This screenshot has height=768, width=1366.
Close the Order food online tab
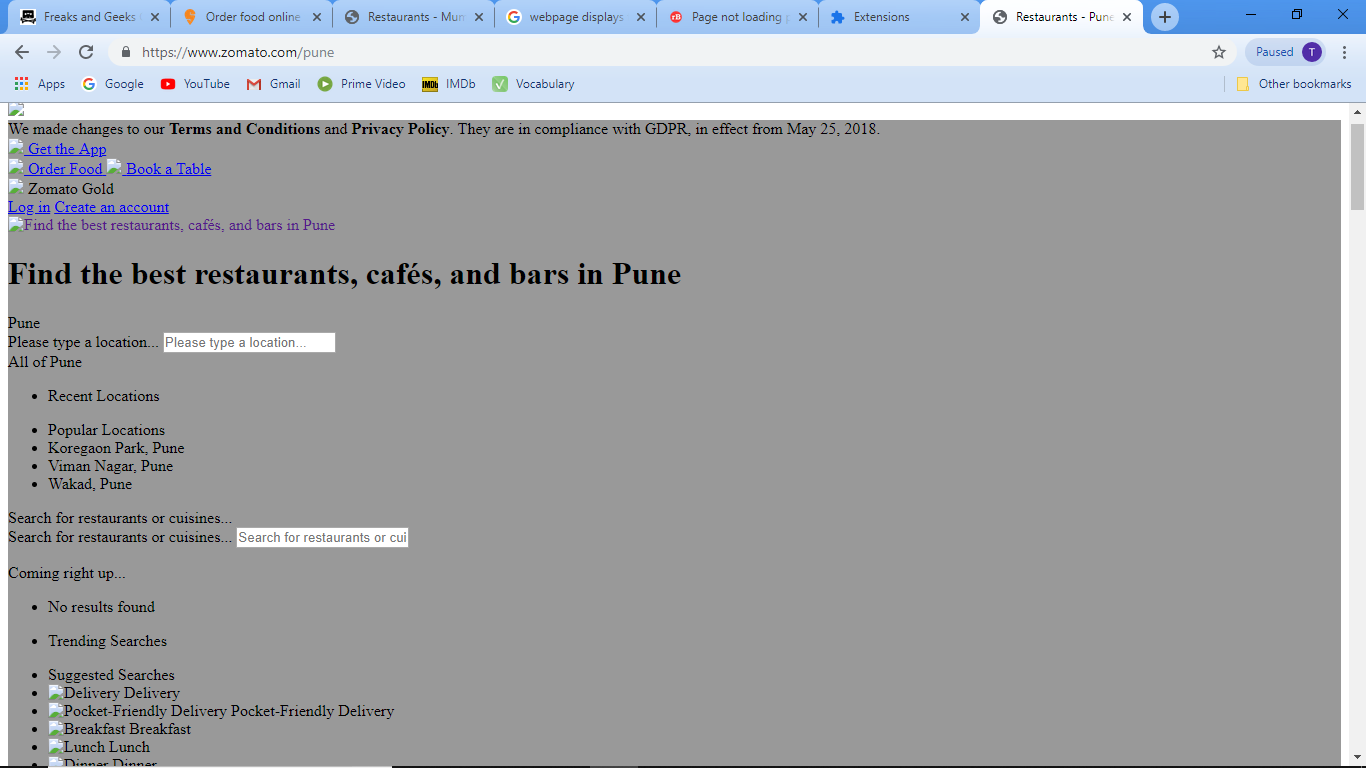pos(317,17)
